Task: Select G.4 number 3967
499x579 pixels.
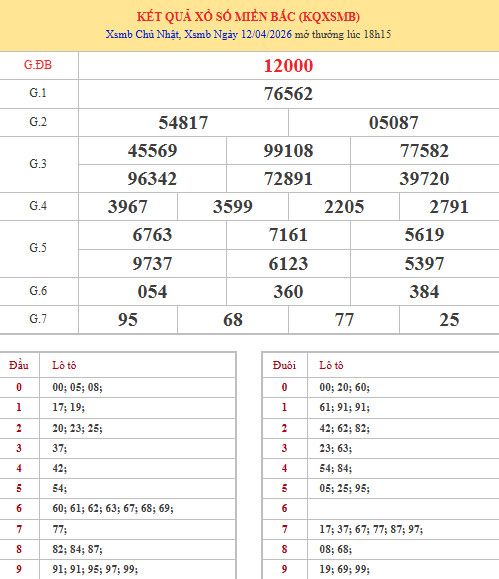Action: [127, 207]
